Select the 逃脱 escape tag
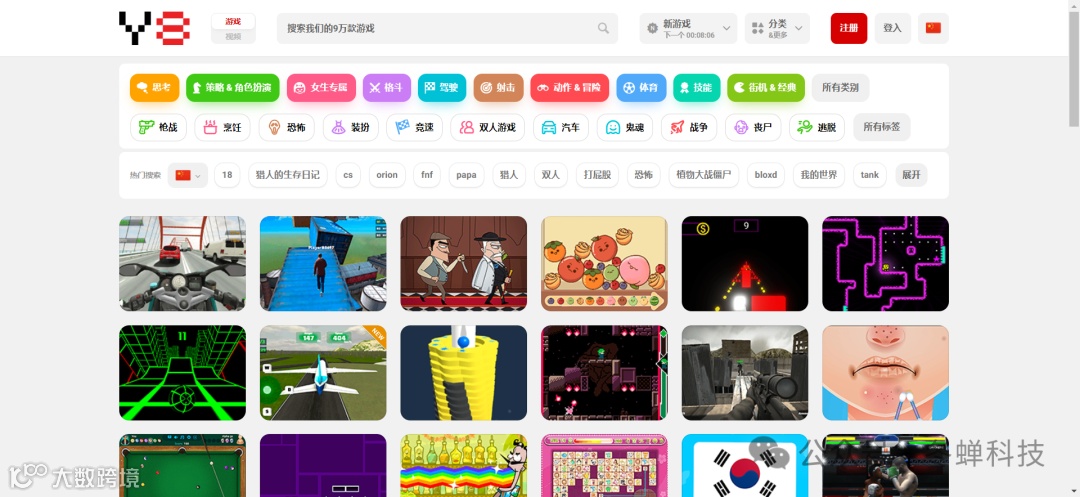Viewport: 1080px width, 497px height. (x=817, y=127)
